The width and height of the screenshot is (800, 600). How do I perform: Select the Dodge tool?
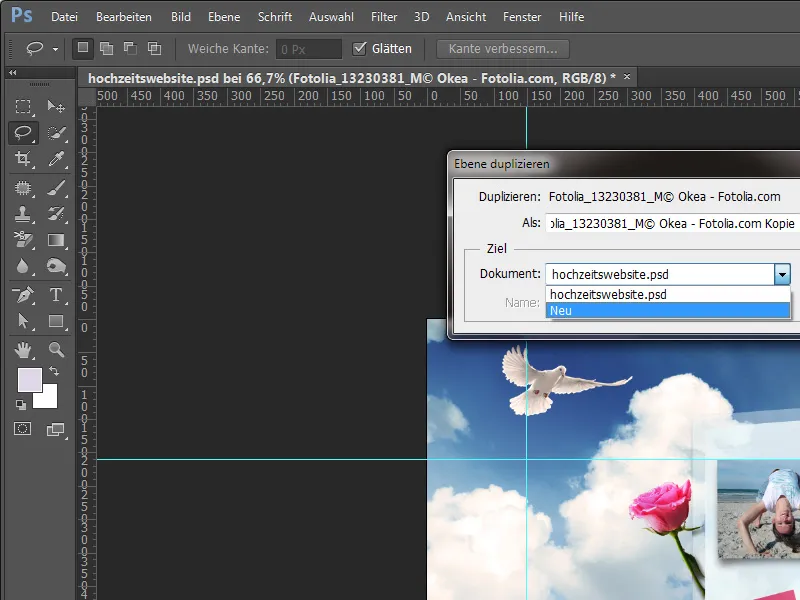(56, 266)
